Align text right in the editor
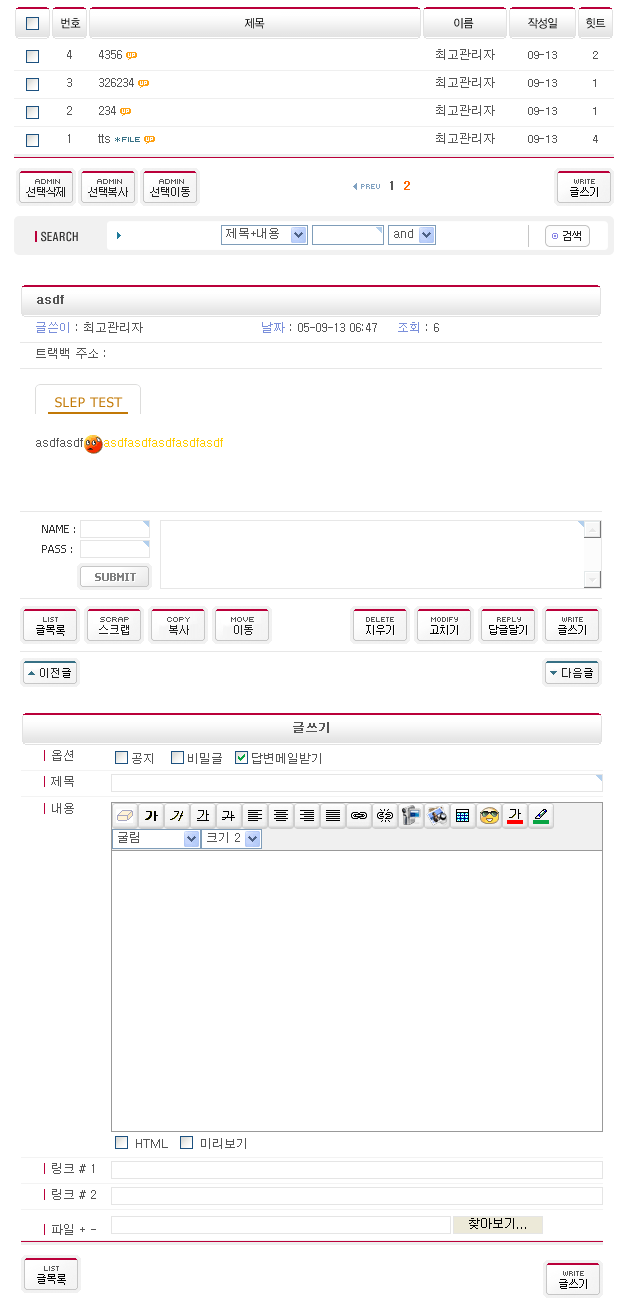Image resolution: width=629 pixels, height=1302 pixels. coord(307,816)
